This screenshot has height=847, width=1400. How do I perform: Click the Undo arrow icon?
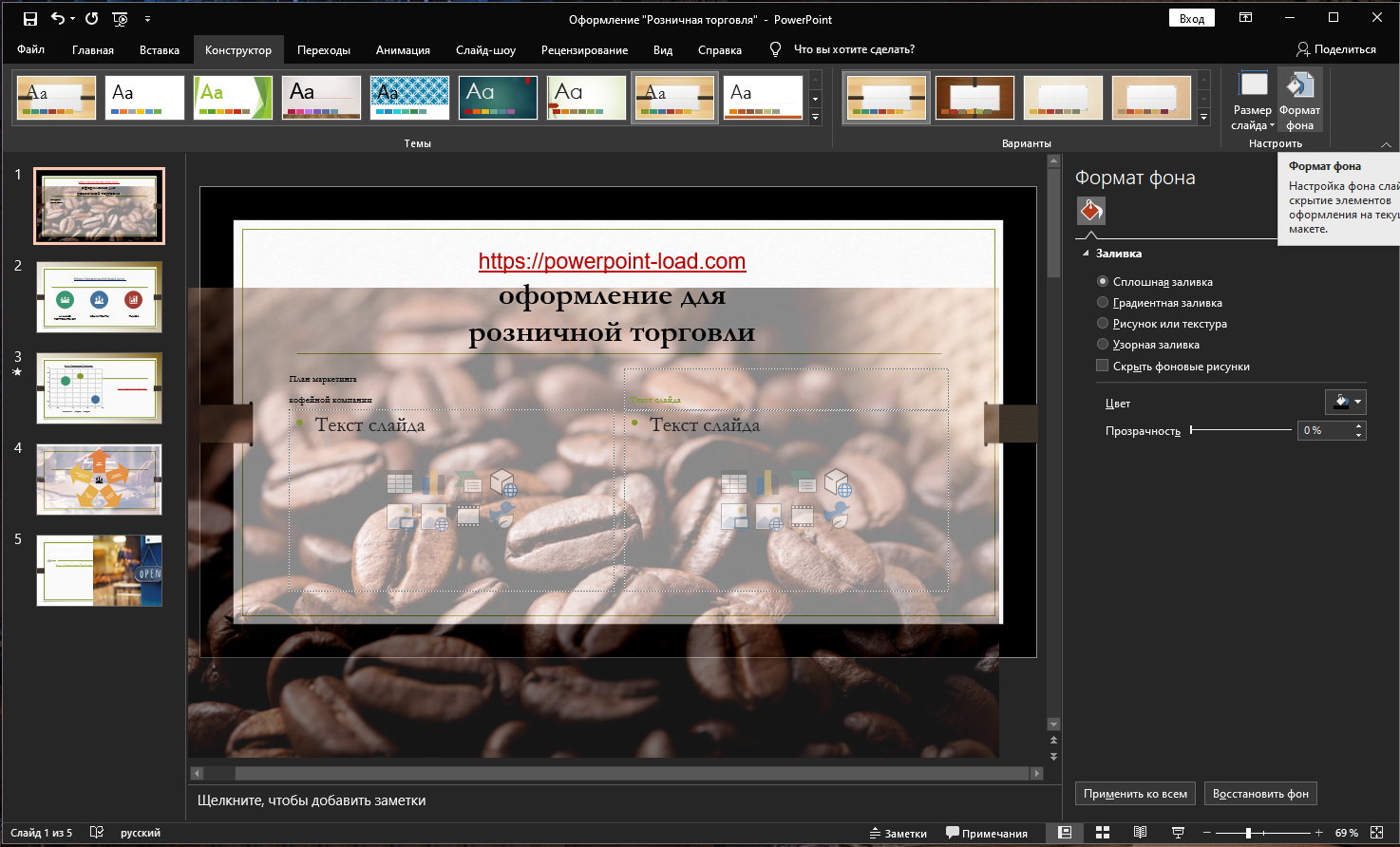click(58, 19)
